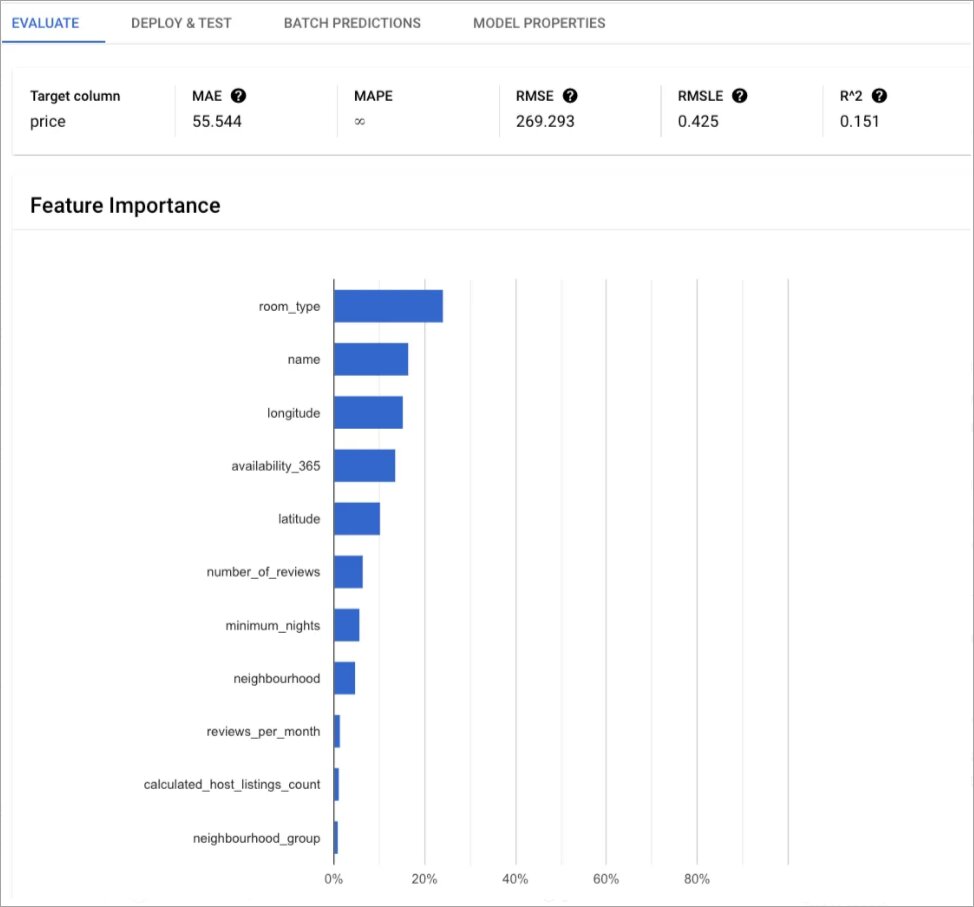Select the Model Properties tab

pos(539,23)
